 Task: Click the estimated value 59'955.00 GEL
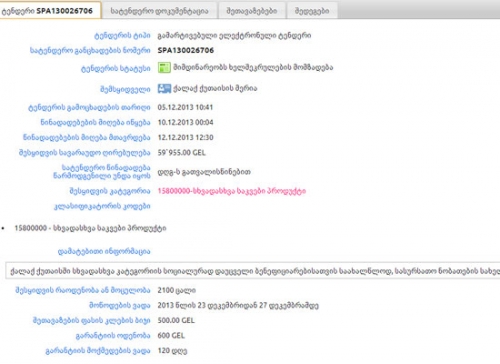[x=182, y=153]
